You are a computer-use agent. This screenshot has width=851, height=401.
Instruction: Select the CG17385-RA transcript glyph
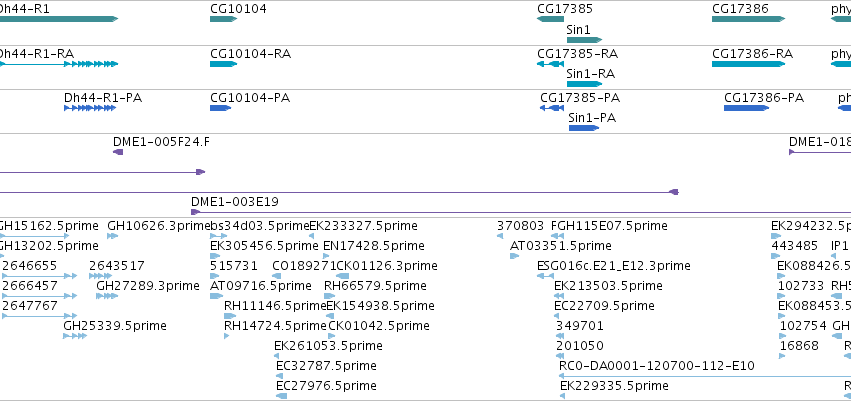(x=550, y=64)
